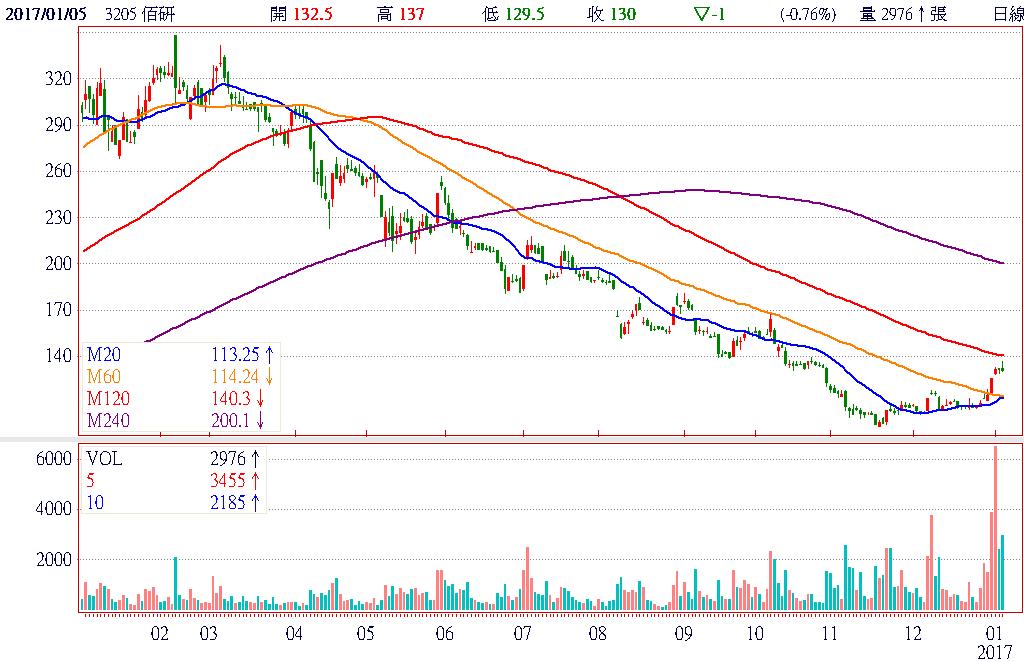Select the M20 moving average legend label
The width and height of the screenshot is (1024, 662).
point(103,354)
